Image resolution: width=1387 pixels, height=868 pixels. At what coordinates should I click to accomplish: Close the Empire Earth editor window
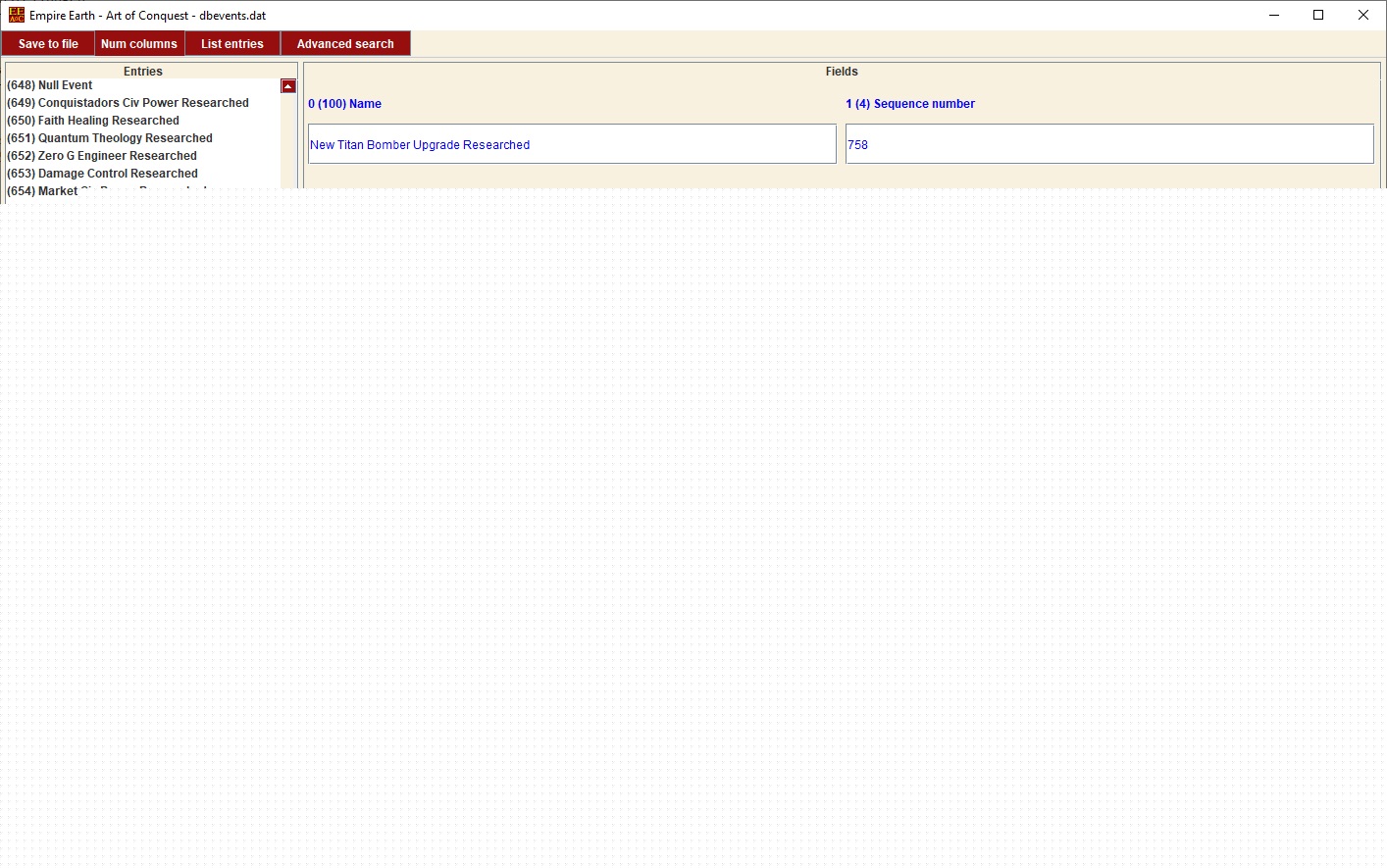[x=1363, y=15]
